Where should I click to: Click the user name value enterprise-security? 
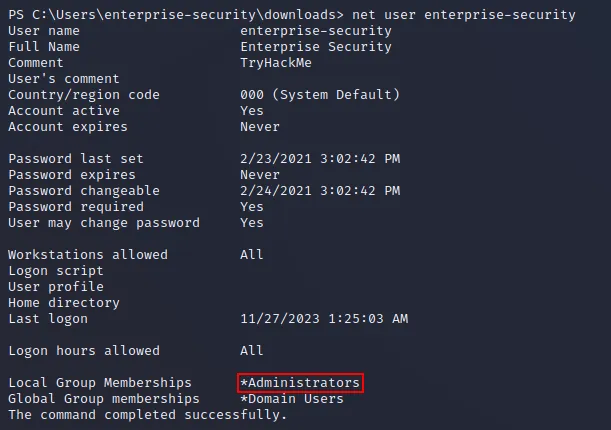pyautogui.click(x=316, y=31)
